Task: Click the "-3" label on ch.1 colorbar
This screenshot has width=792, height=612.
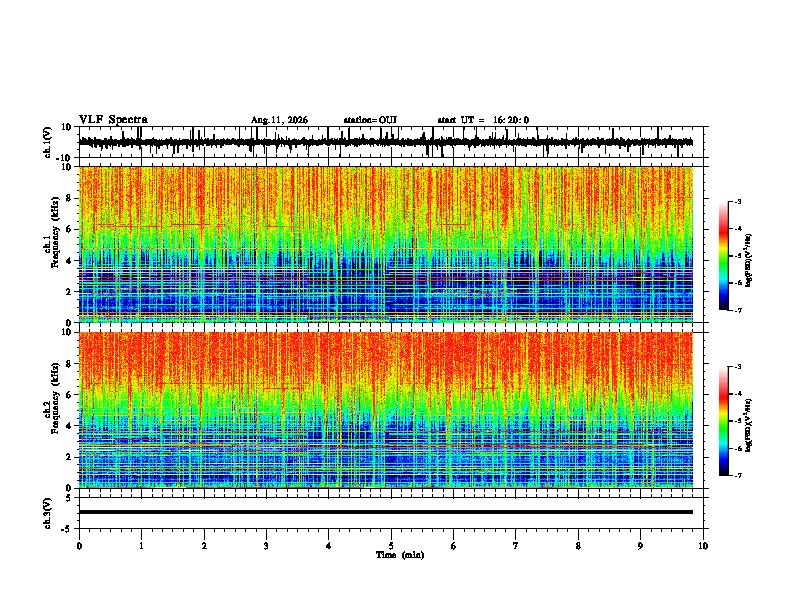Action: (x=737, y=201)
